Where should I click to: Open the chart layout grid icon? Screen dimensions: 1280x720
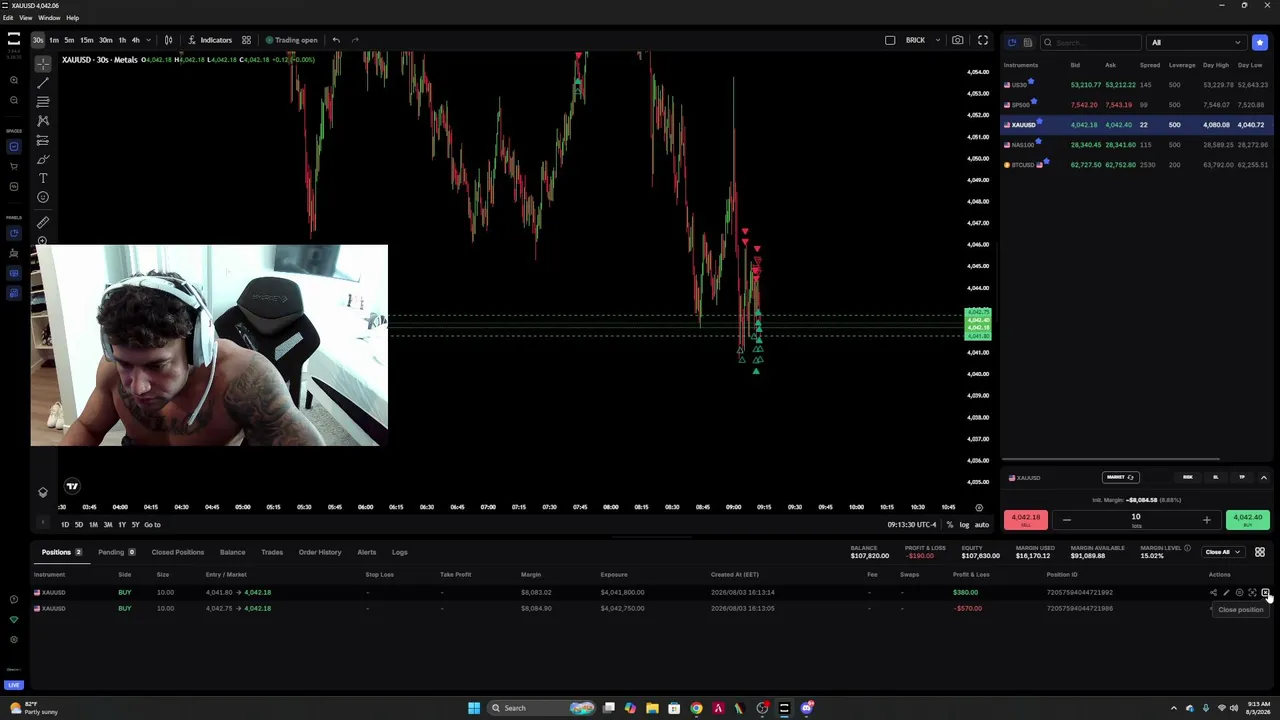click(x=246, y=40)
